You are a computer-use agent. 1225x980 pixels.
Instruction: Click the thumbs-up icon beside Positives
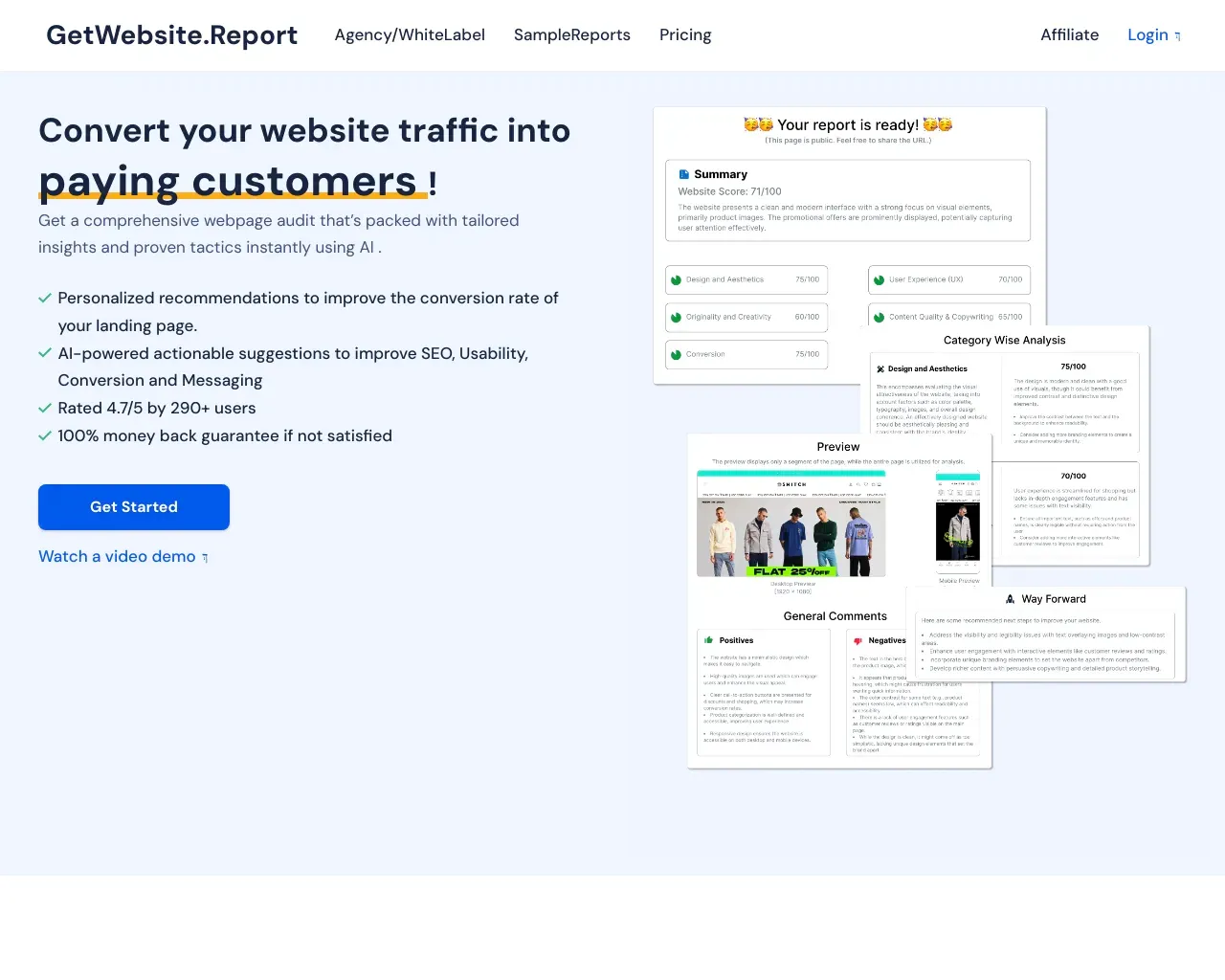(709, 640)
